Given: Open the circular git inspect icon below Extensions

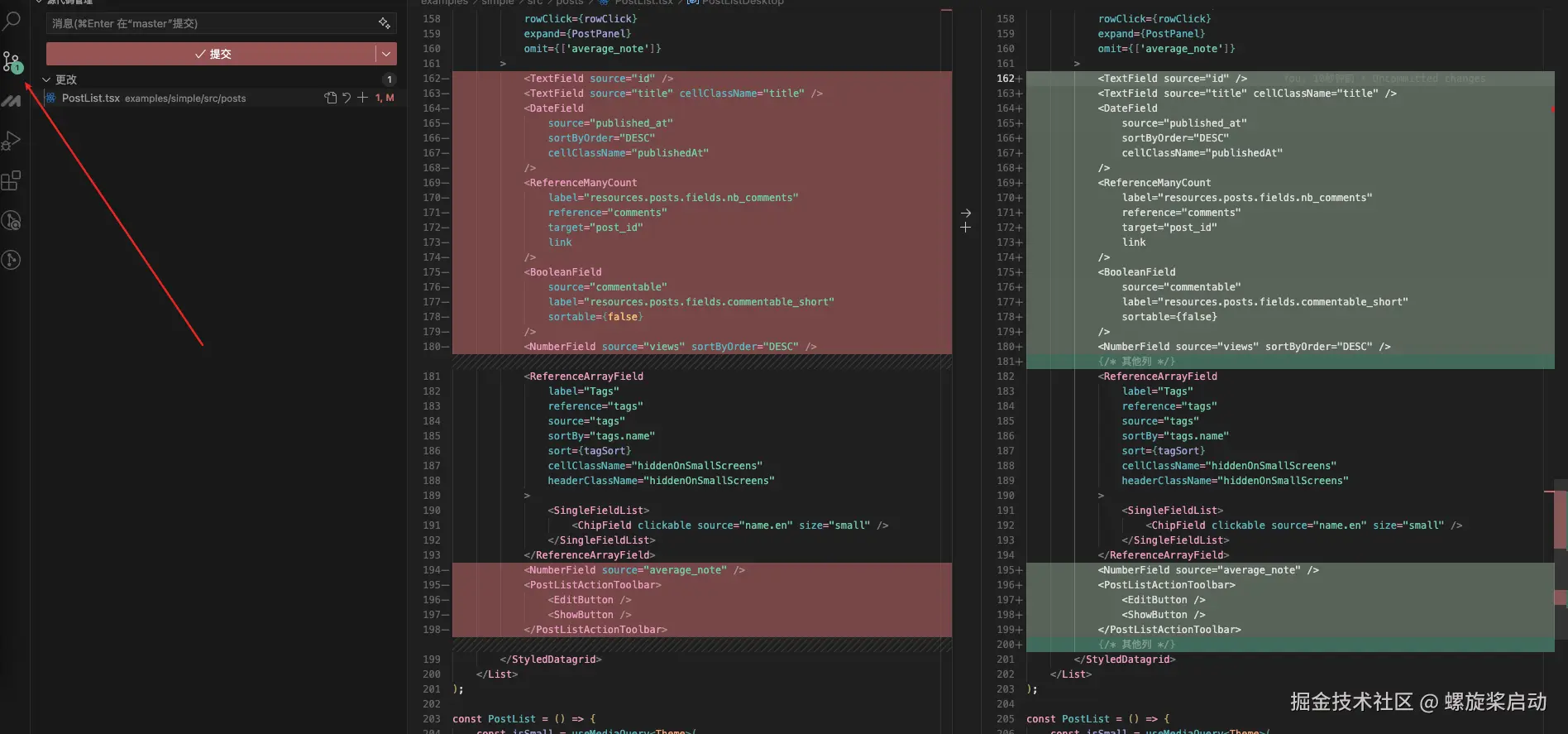Looking at the screenshot, I should click(x=12, y=220).
